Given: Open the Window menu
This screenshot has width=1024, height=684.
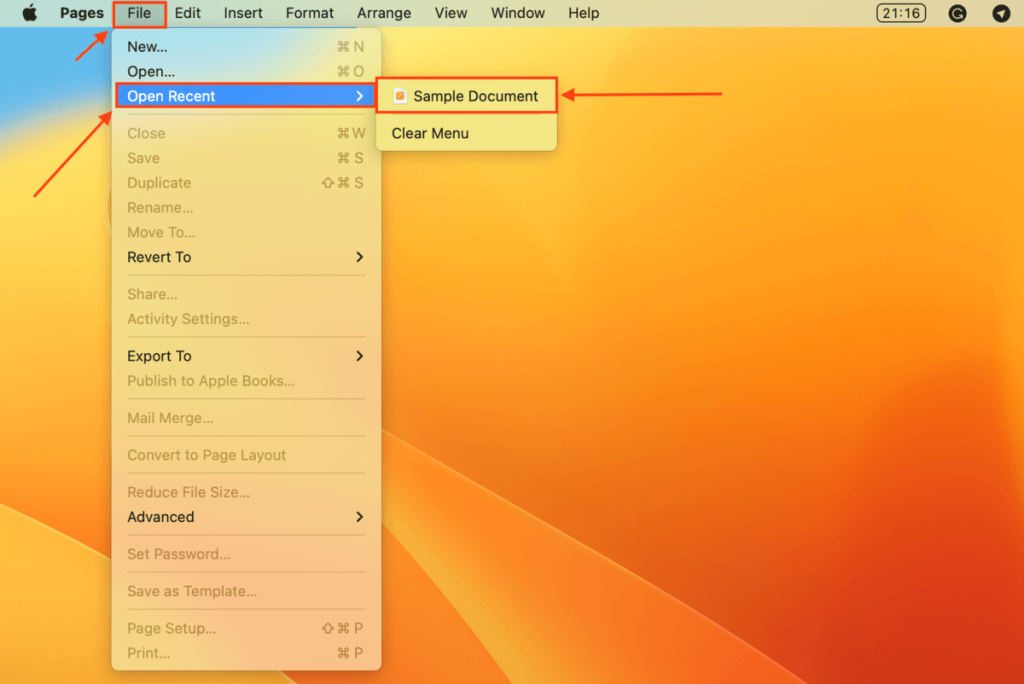Looking at the screenshot, I should tap(517, 13).
